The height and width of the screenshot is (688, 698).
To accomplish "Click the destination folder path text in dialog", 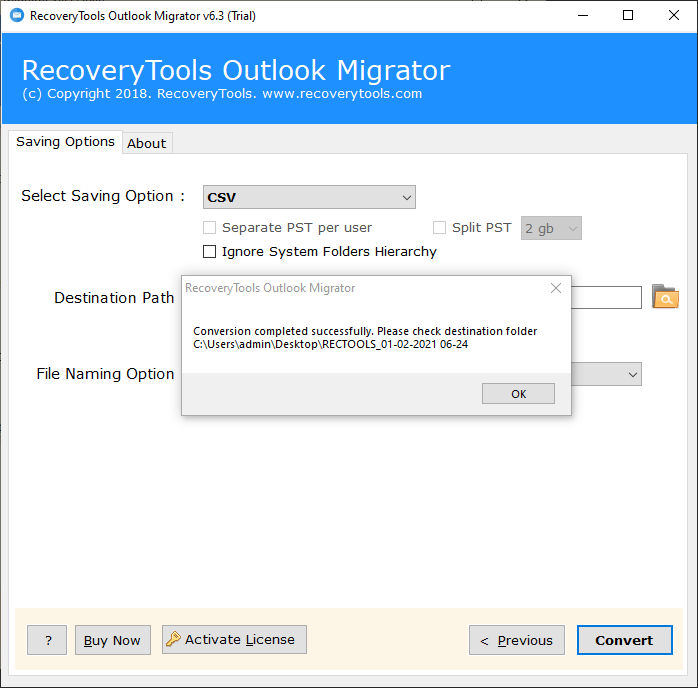I will click(x=330, y=344).
